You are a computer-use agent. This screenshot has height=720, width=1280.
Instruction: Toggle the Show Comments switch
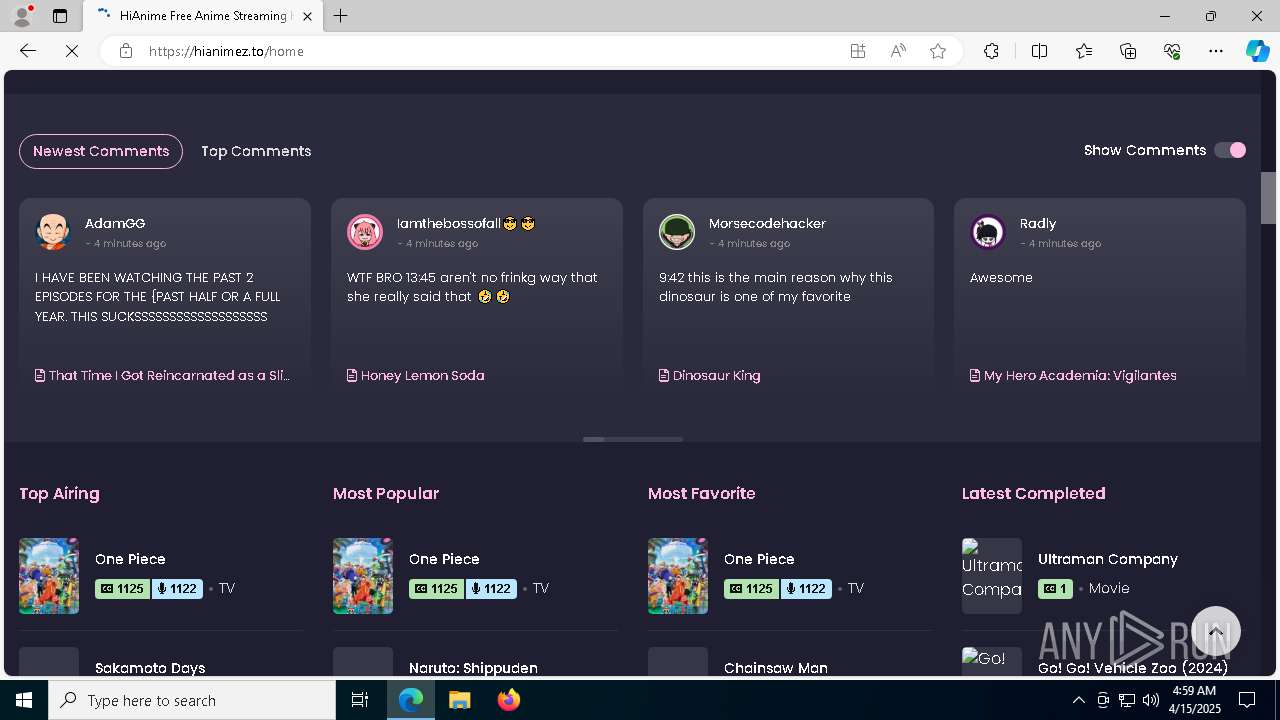pyautogui.click(x=1230, y=150)
